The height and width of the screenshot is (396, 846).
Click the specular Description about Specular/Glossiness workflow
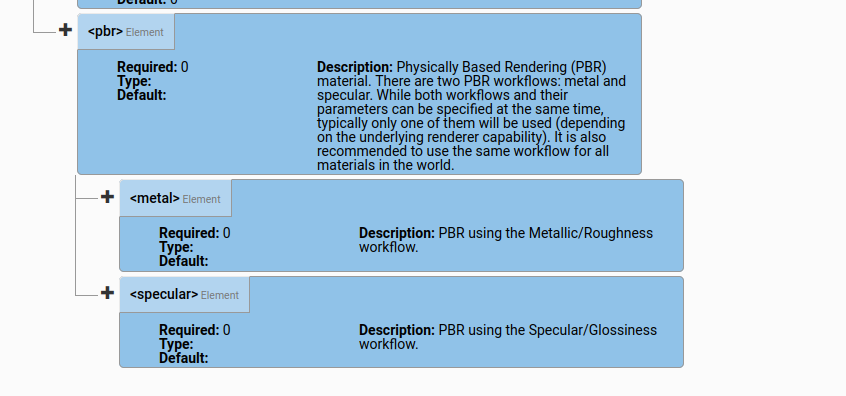coord(508,337)
